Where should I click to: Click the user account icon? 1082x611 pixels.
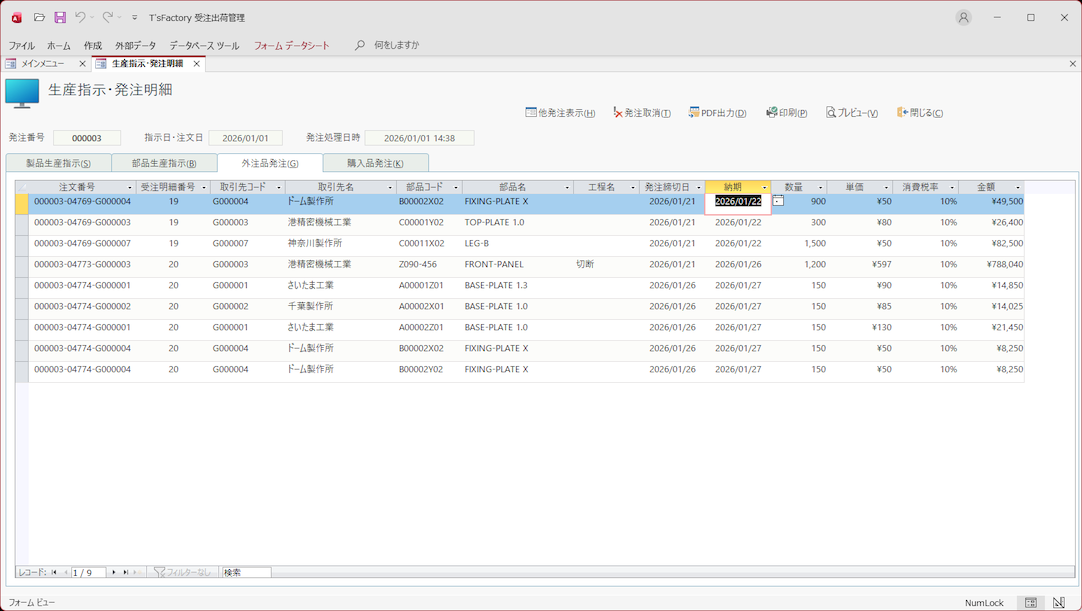coord(963,17)
